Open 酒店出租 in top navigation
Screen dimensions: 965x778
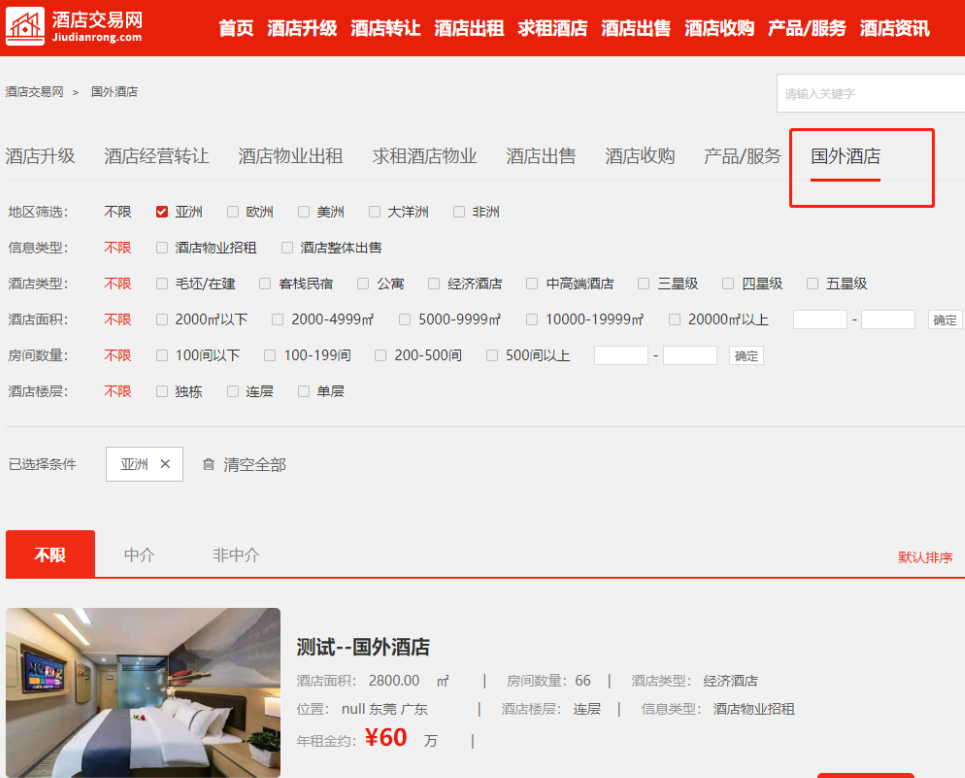(x=470, y=28)
